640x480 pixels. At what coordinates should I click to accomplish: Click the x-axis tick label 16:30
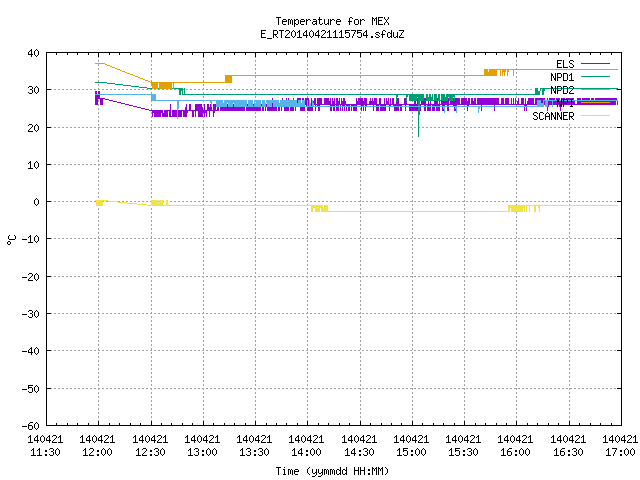coord(568,452)
